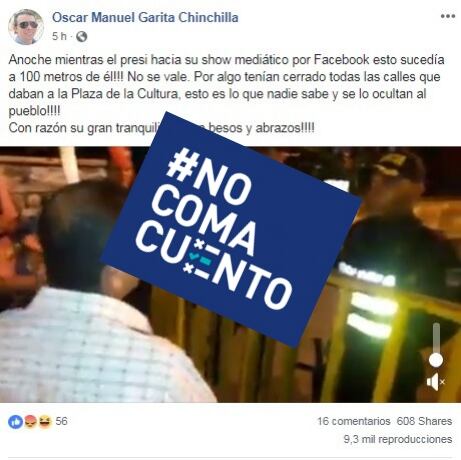The height and width of the screenshot is (460, 461).
Task: Click the 9,3 mil reproducciones count
Action: pos(398,439)
